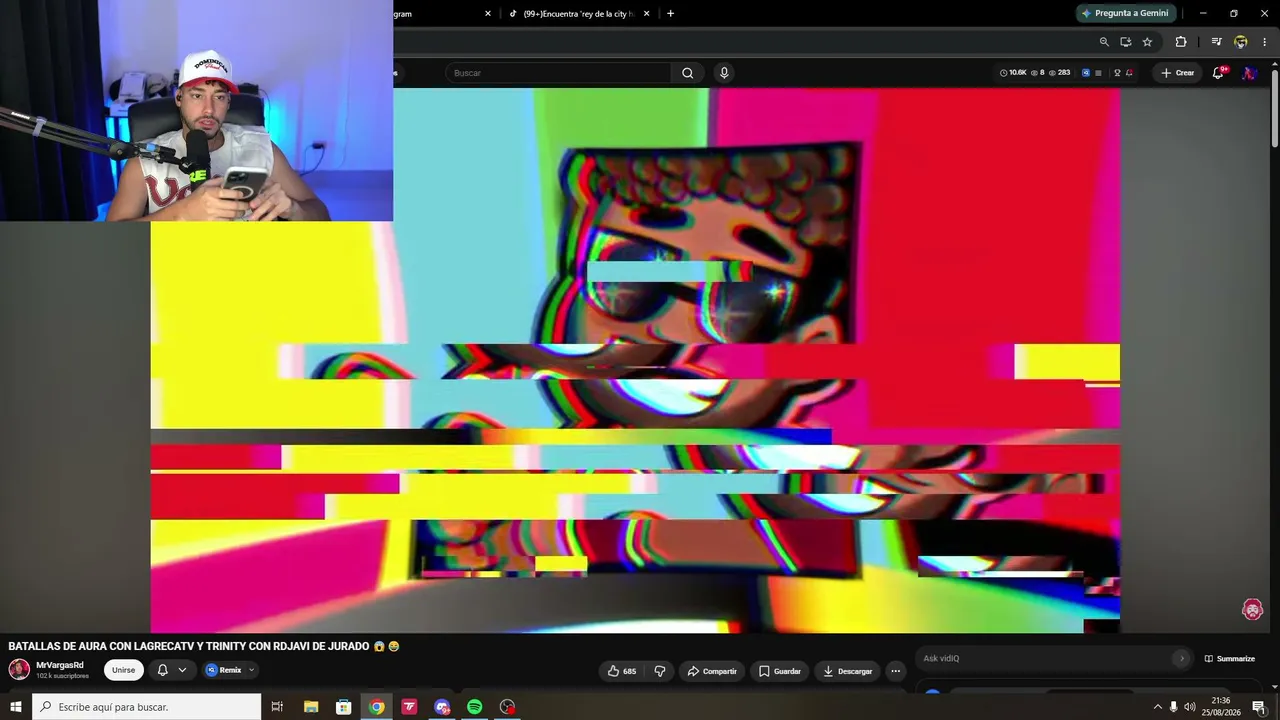Open Task View on the taskbar
1280x720 pixels.
[x=278, y=707]
